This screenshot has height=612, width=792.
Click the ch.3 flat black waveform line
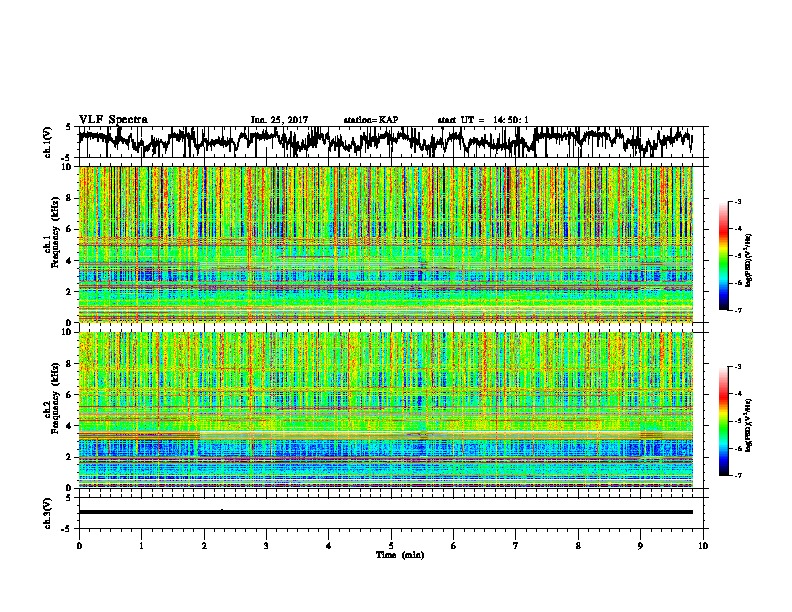click(386, 512)
